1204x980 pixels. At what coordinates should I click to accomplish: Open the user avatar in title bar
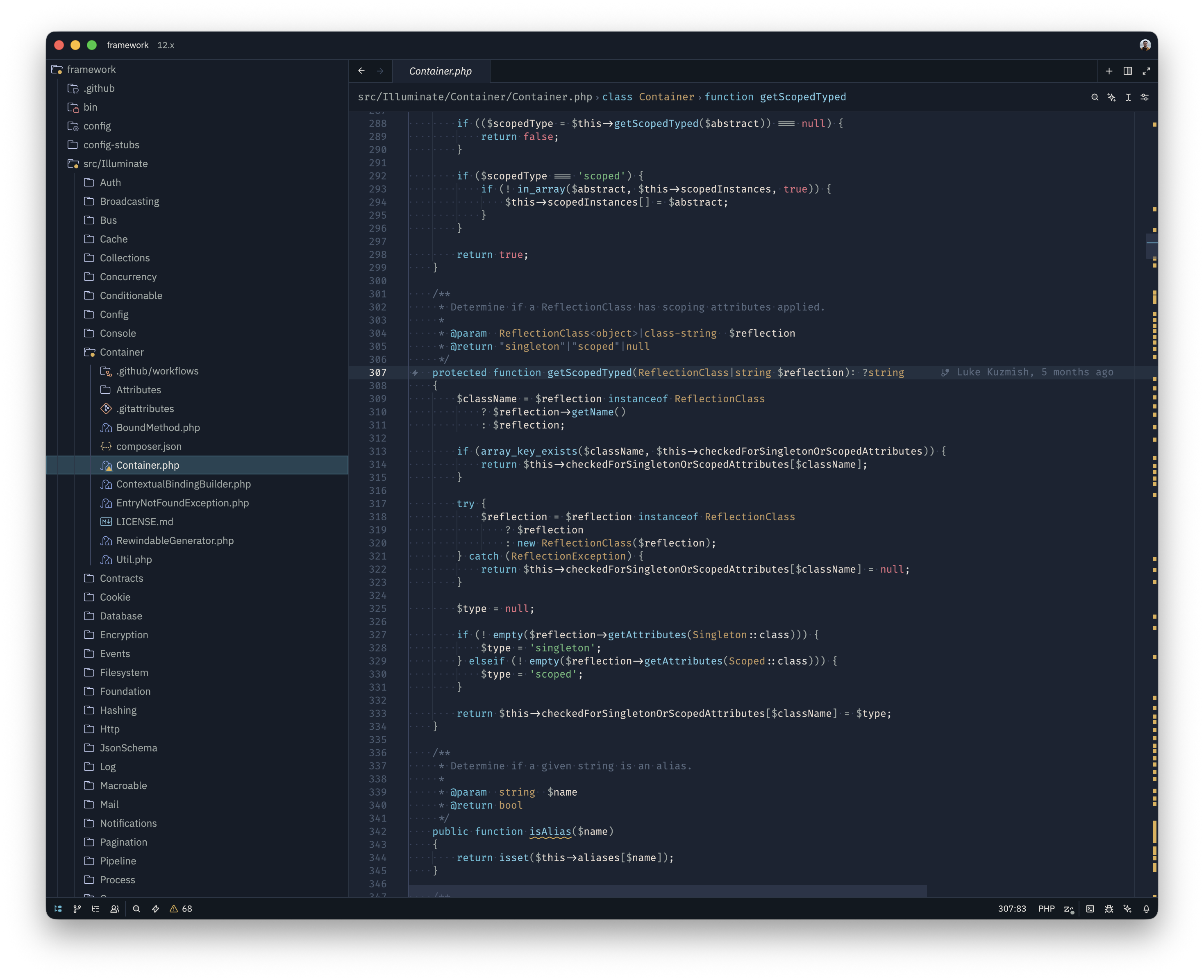click(x=1145, y=45)
